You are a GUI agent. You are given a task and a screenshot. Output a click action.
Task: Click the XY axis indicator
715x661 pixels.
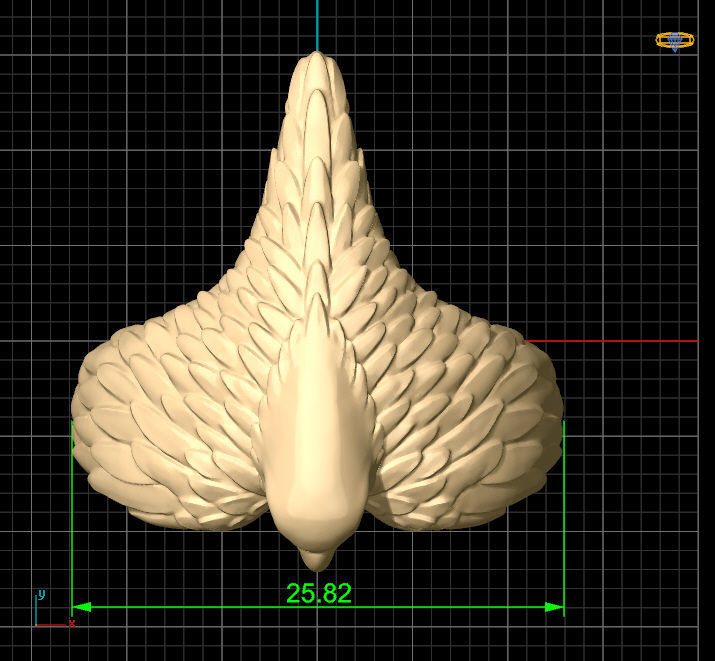55,609
